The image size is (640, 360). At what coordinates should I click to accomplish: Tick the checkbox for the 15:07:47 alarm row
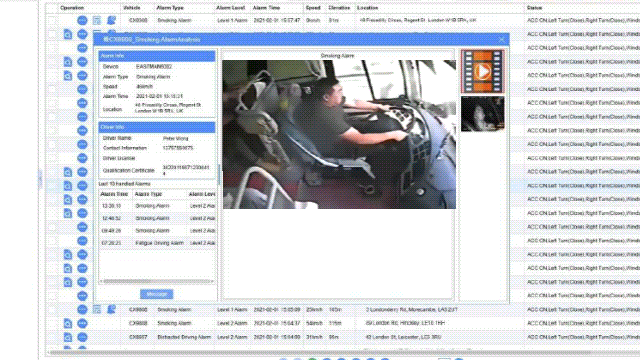[52, 20]
